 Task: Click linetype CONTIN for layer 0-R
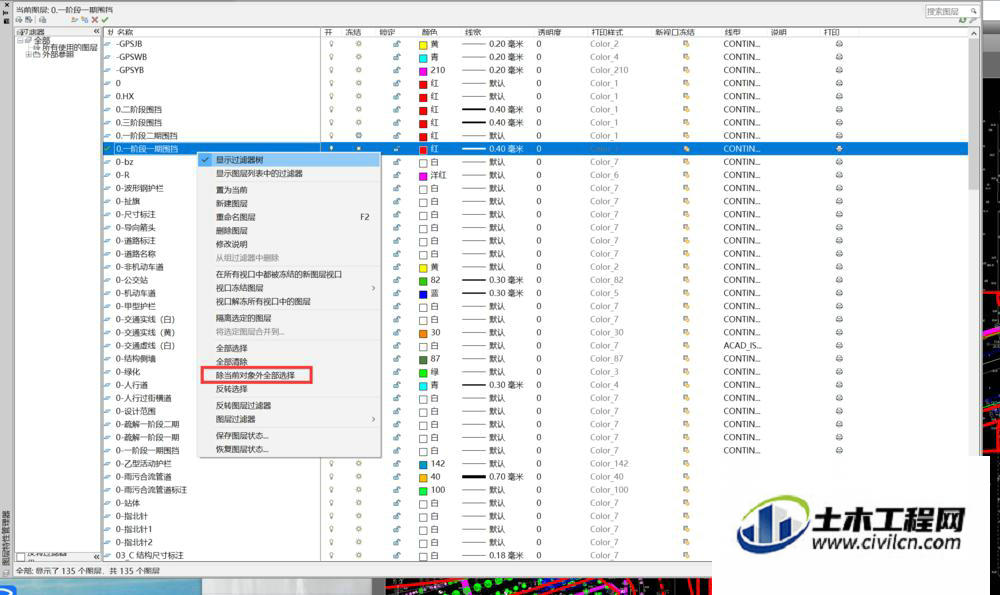click(741, 175)
